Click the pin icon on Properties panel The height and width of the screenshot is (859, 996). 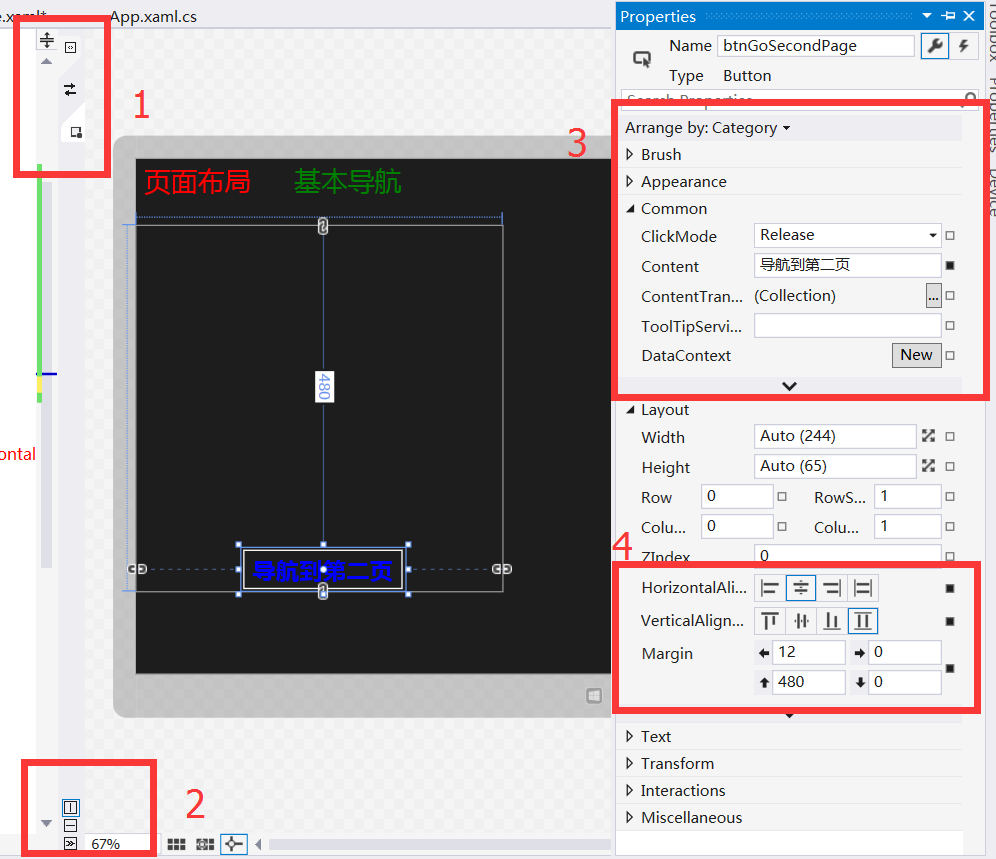[x=948, y=15]
